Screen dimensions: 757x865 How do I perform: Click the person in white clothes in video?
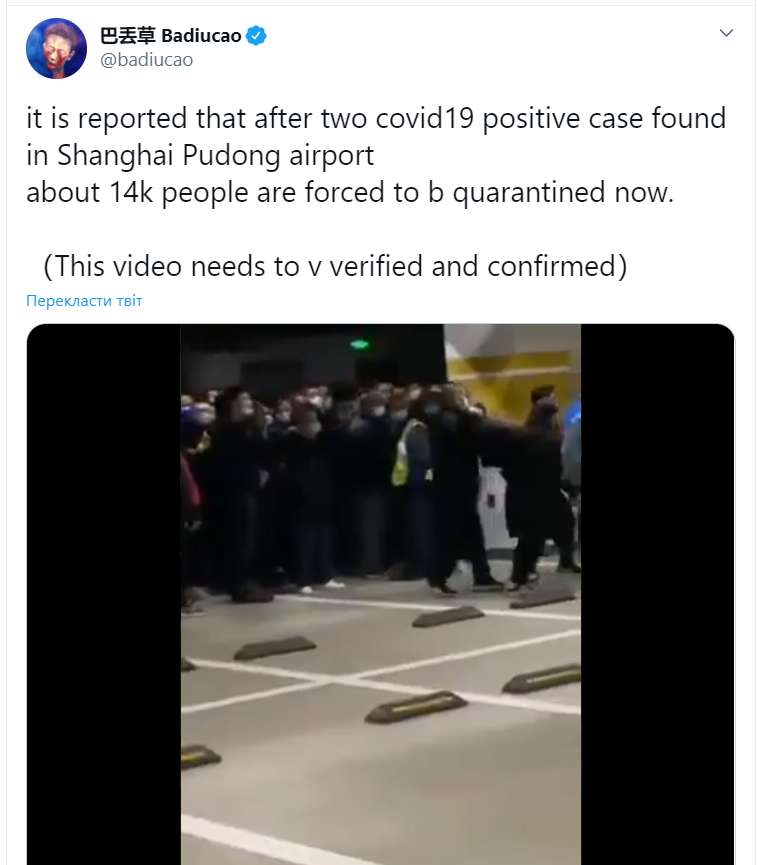pos(495,508)
